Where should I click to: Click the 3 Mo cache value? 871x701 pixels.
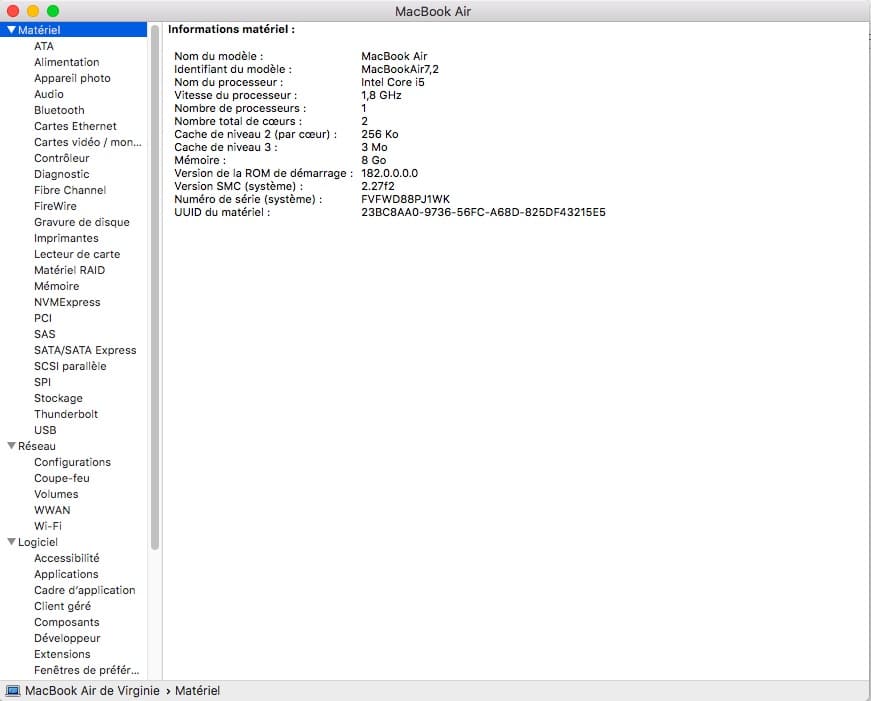coord(374,147)
